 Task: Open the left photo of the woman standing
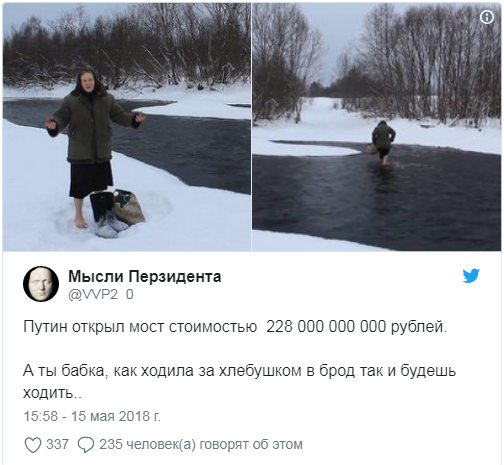click(x=127, y=127)
